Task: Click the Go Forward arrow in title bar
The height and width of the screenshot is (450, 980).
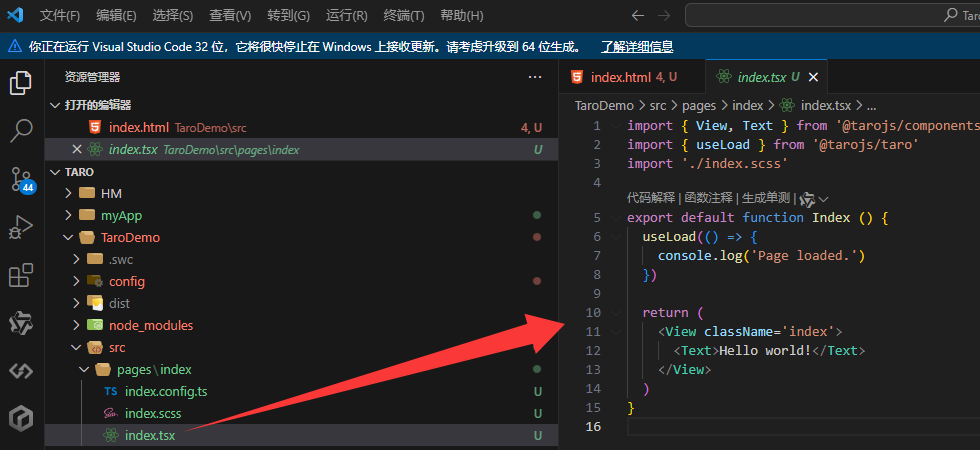Action: click(x=664, y=16)
